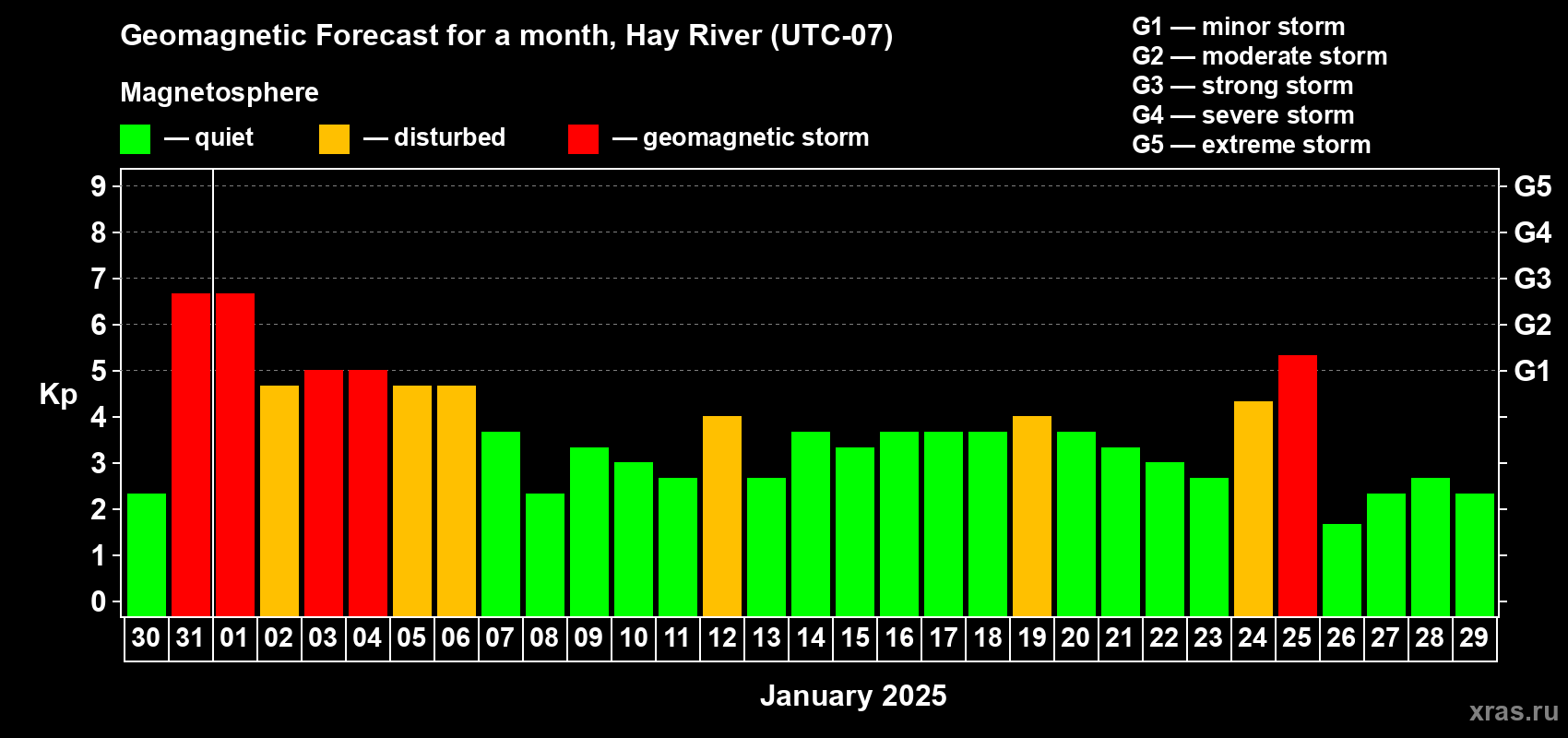The height and width of the screenshot is (738, 1568).
Task: Click the orange bar for day 02
Action: 279,501
